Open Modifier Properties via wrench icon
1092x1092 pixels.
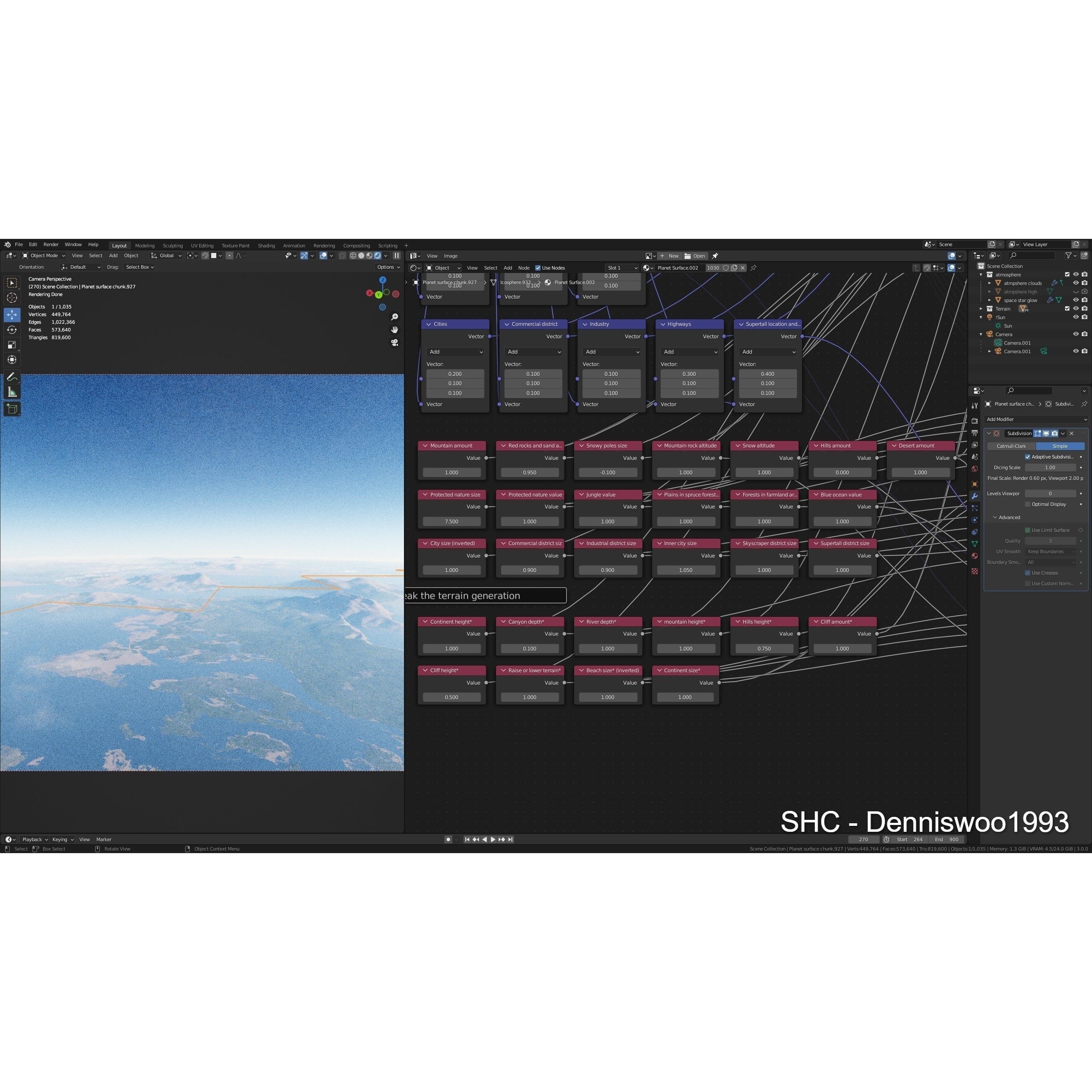pyautogui.click(x=975, y=496)
